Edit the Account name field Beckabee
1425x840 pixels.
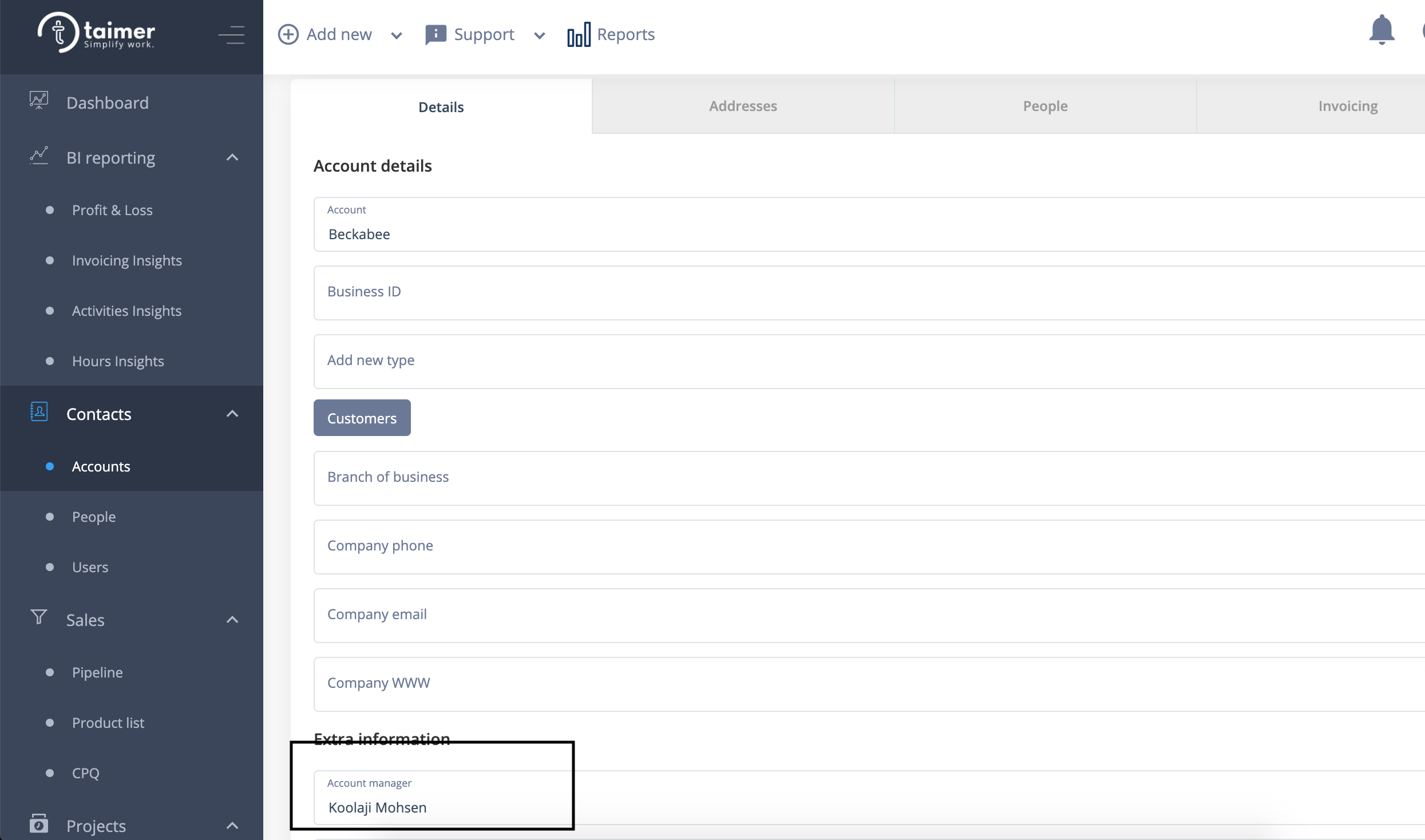(x=869, y=224)
